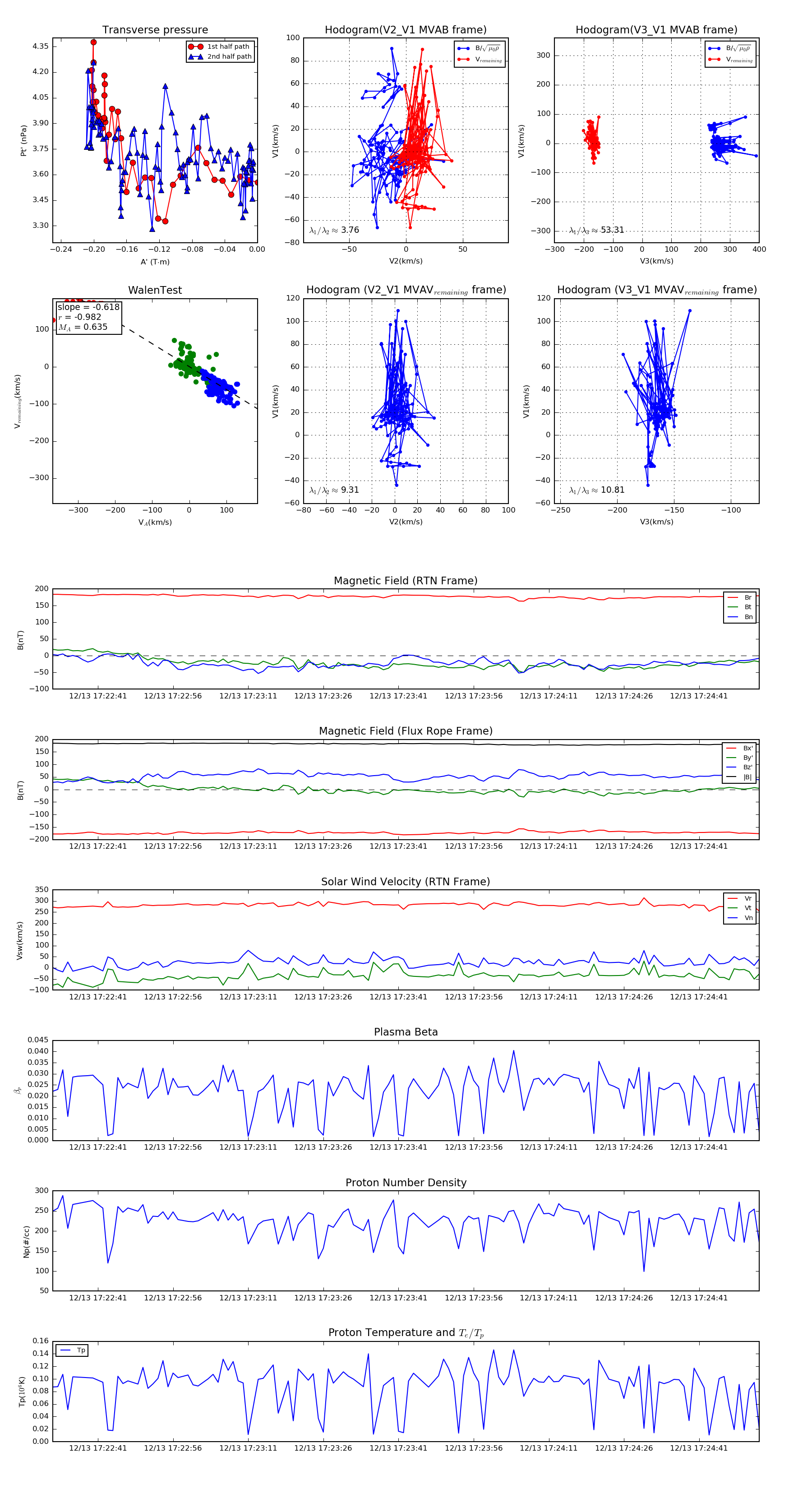Click 'Hodogram(V2_V1 MVAB frame)' title
812x1489 pixels.
point(406,30)
